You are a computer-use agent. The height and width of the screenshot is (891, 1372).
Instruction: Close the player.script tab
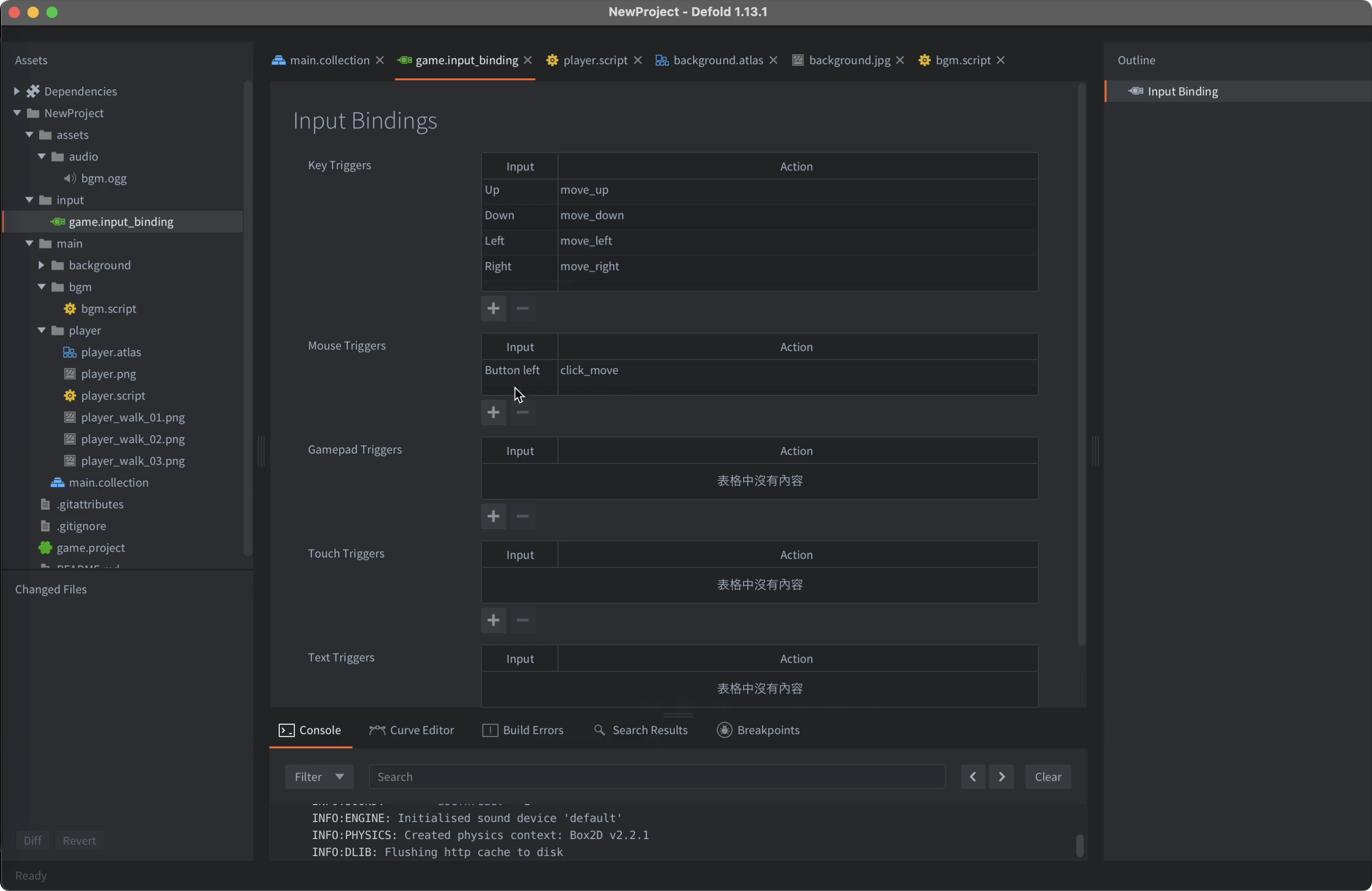637,60
